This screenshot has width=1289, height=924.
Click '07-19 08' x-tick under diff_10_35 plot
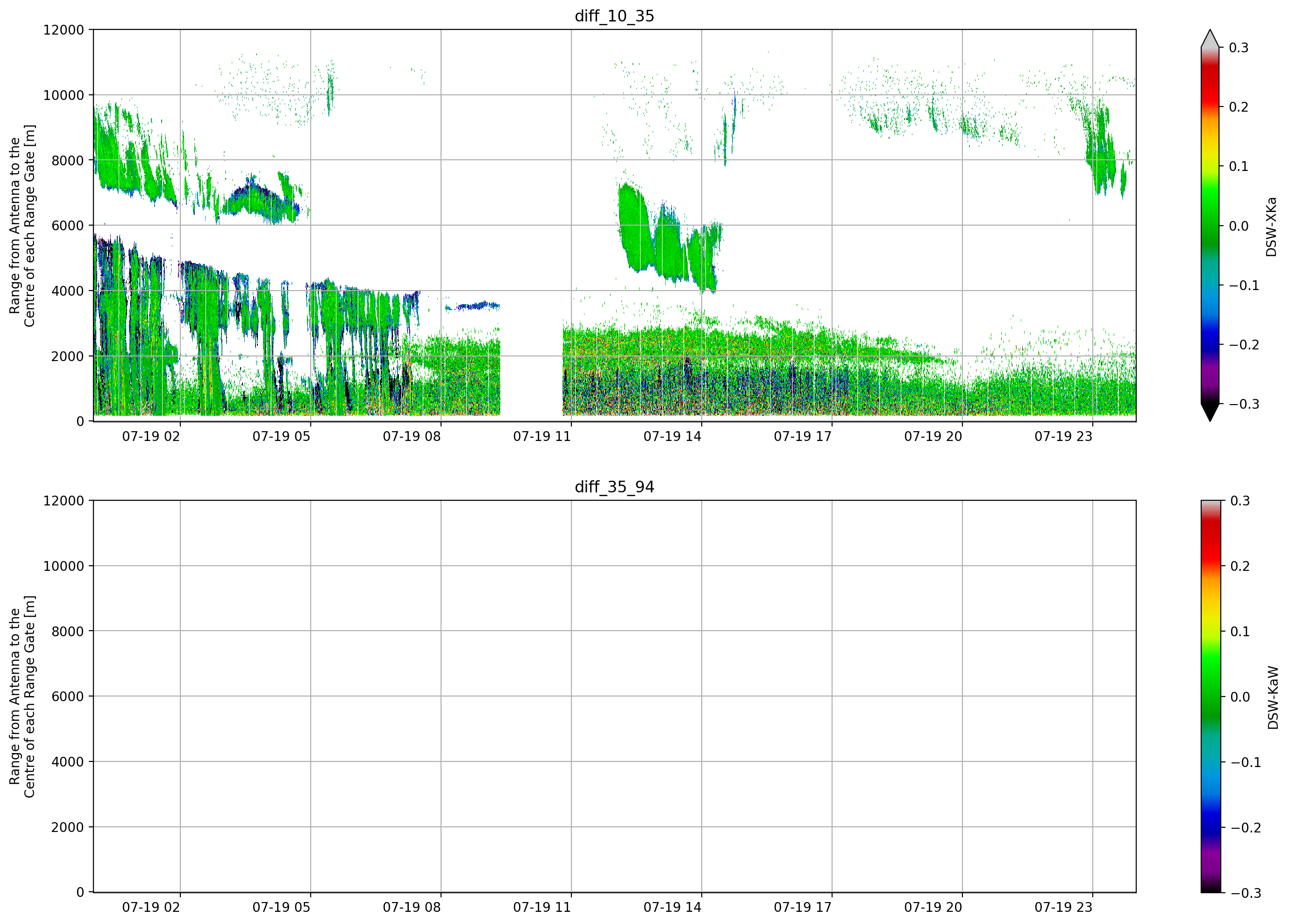click(412, 436)
